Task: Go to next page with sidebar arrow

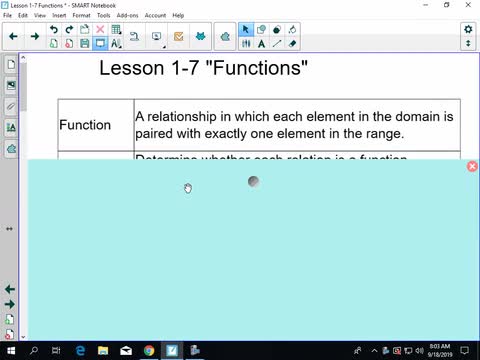Action: pyautogui.click(x=10, y=304)
